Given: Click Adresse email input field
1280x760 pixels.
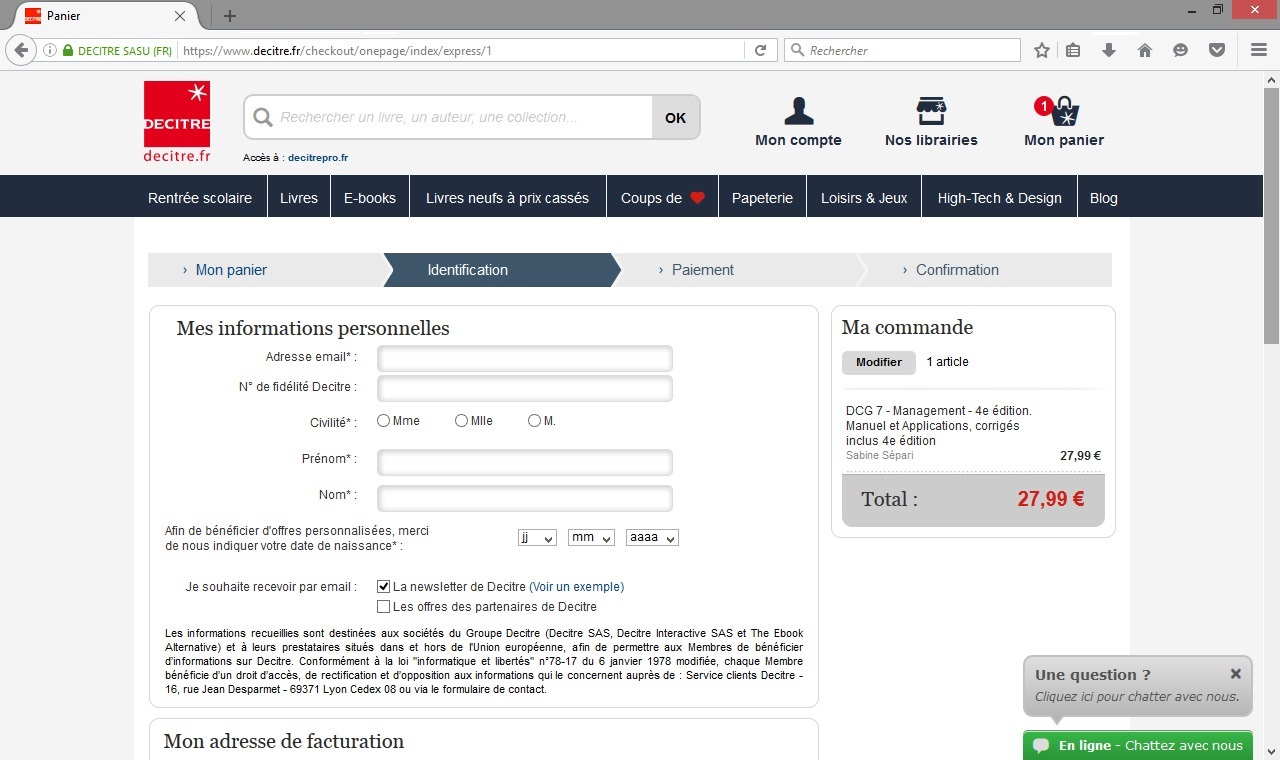Looking at the screenshot, I should (525, 358).
